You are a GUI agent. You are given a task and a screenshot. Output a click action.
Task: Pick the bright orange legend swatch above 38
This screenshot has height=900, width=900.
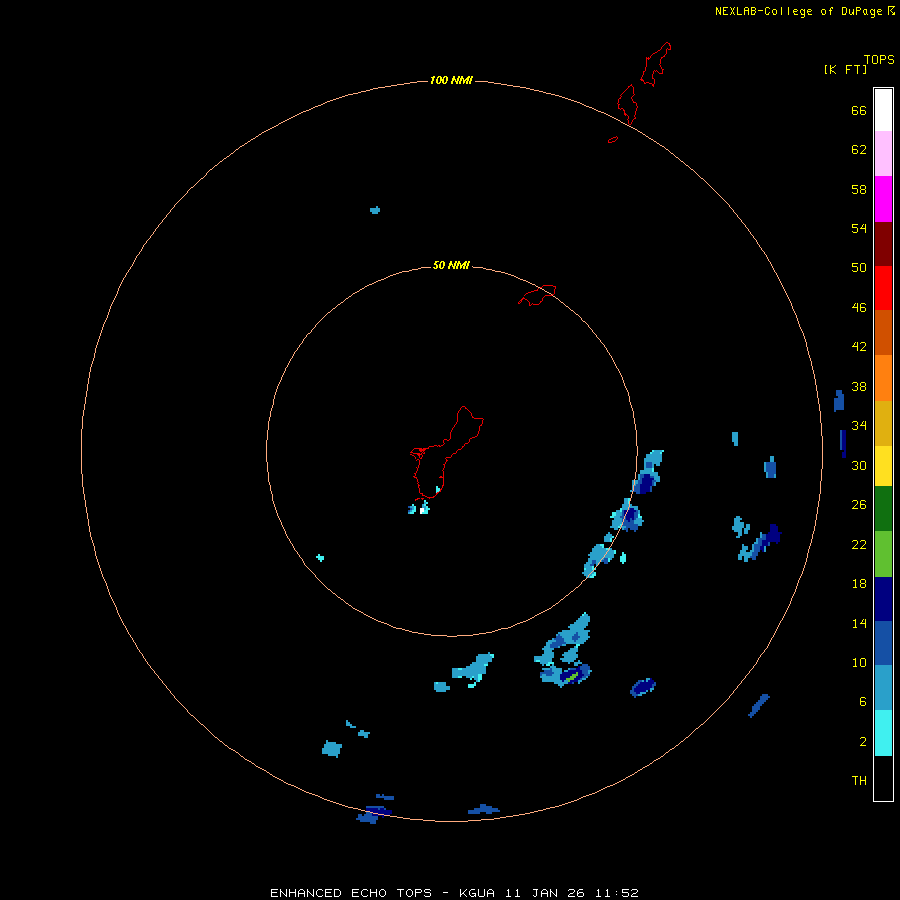pyautogui.click(x=883, y=378)
